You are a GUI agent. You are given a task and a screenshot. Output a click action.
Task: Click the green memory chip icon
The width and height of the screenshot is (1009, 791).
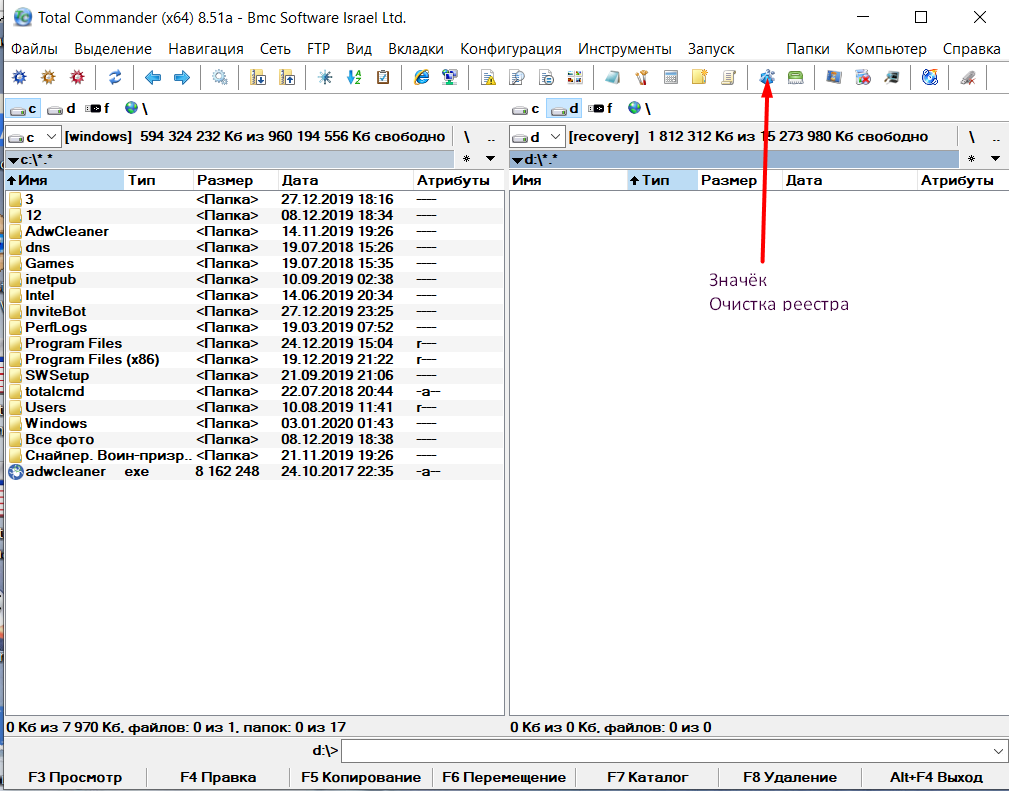(795, 78)
